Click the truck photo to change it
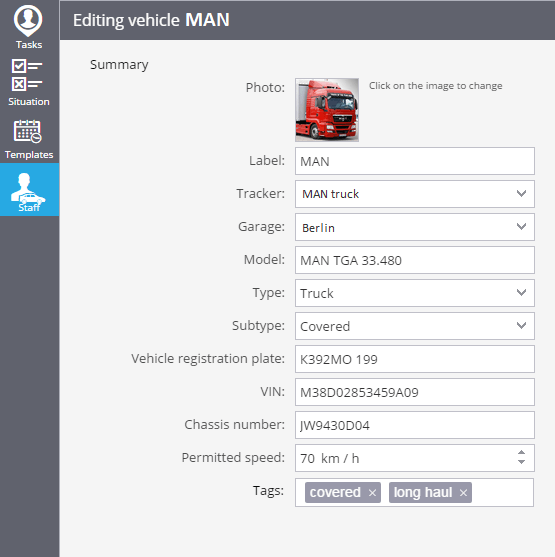The width and height of the screenshot is (555, 557). 327,110
